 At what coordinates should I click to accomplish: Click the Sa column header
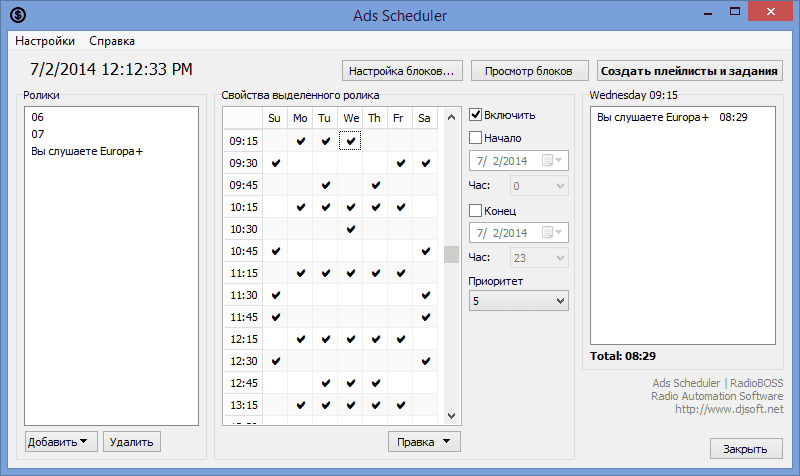coord(424,118)
